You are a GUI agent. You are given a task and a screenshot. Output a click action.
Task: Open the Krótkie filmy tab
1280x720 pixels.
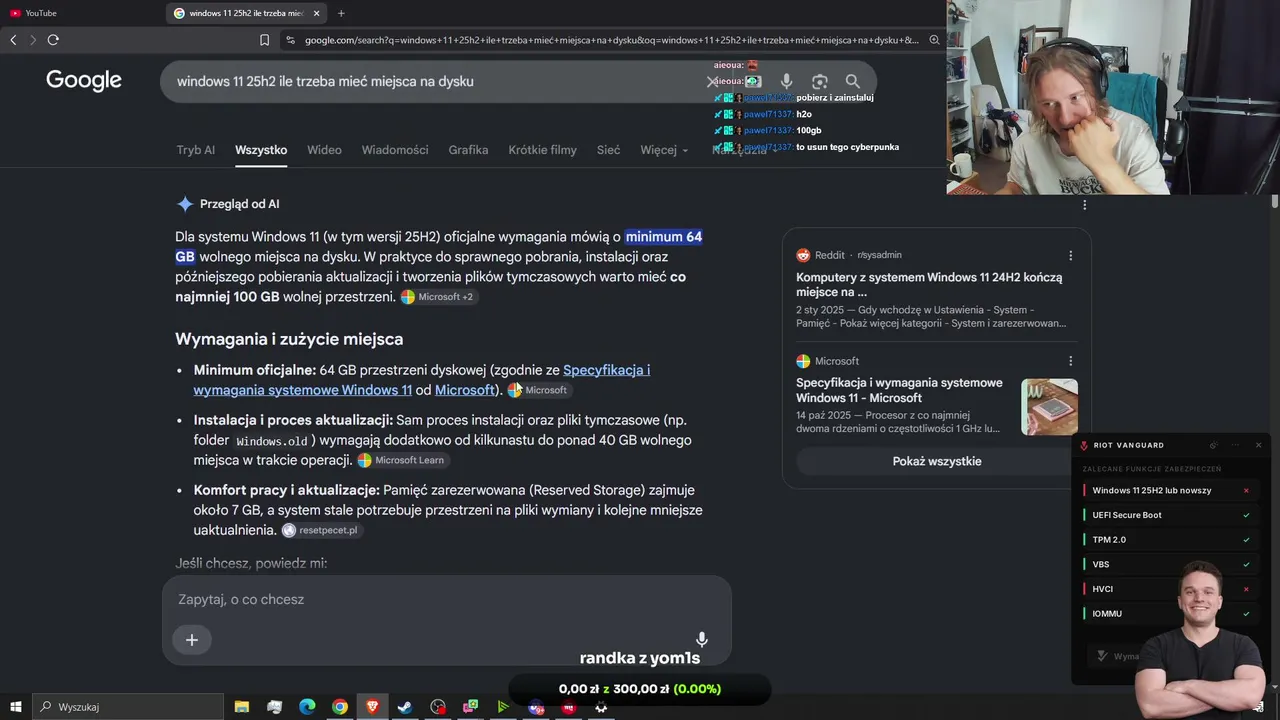pyautogui.click(x=542, y=150)
